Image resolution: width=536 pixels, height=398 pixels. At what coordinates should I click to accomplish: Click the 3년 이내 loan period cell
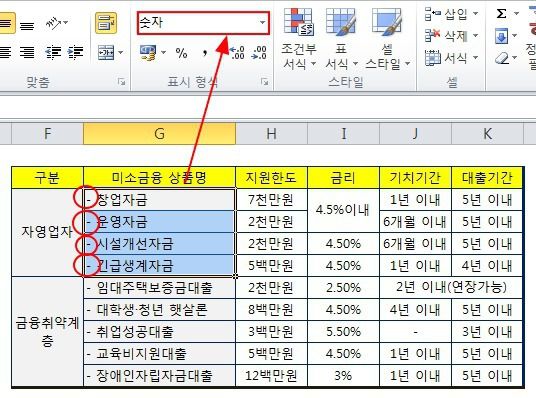pos(487,332)
